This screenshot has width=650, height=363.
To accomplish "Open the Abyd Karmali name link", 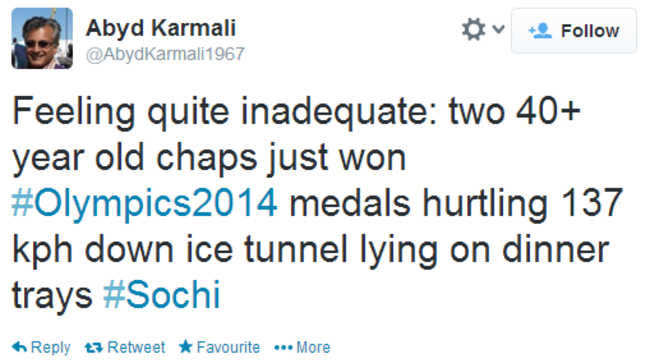I will click(x=160, y=28).
